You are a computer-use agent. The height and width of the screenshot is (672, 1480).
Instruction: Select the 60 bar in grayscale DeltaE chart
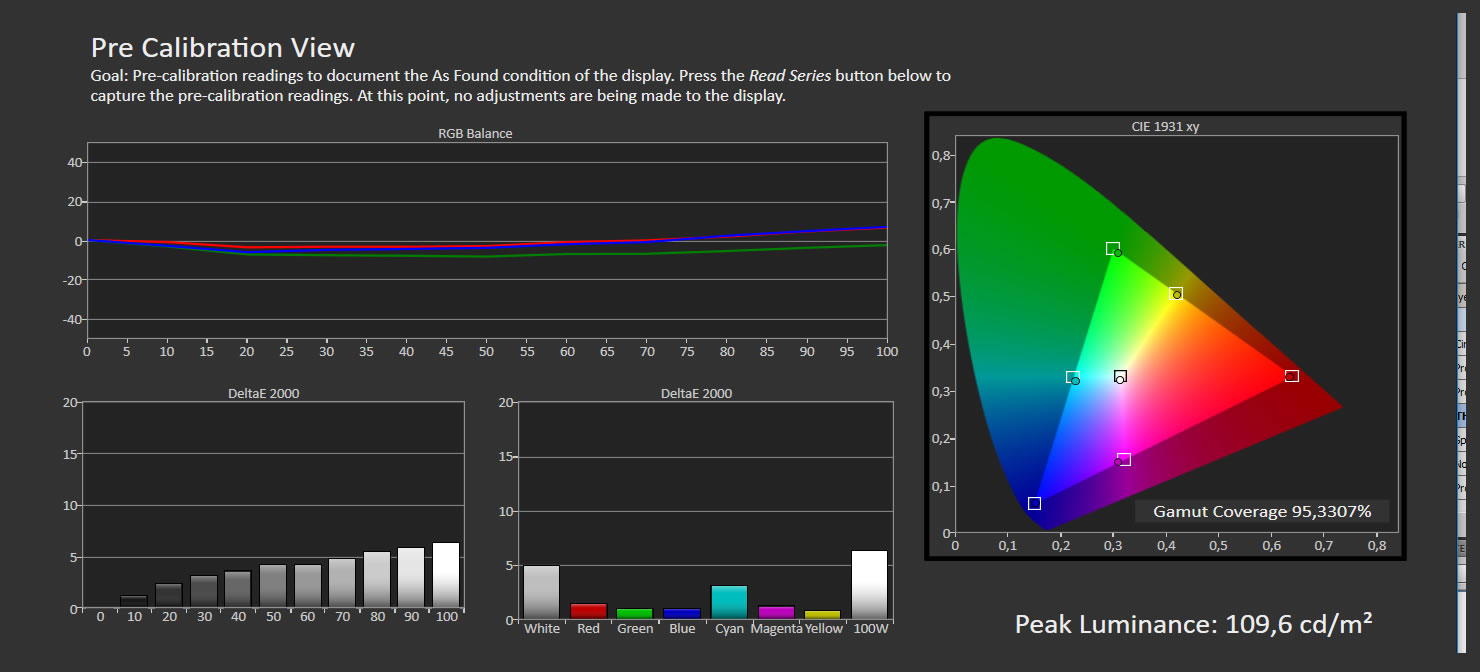click(308, 586)
